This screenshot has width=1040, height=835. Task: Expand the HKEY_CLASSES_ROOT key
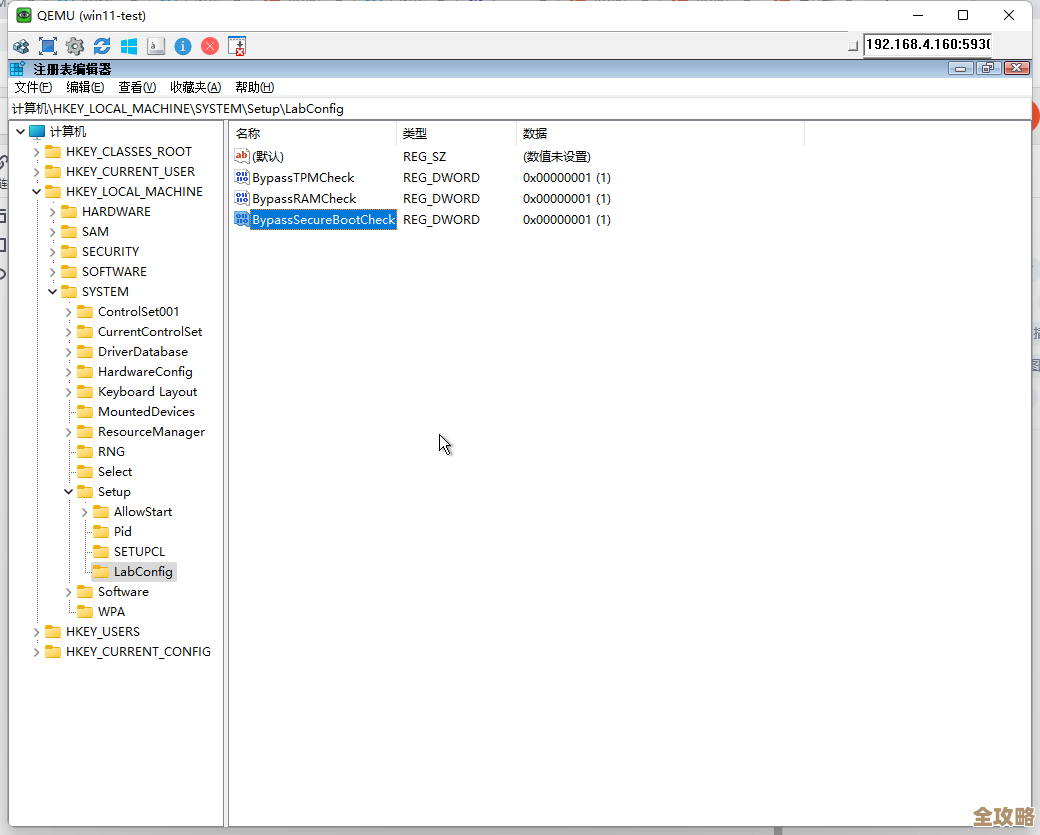[38, 151]
